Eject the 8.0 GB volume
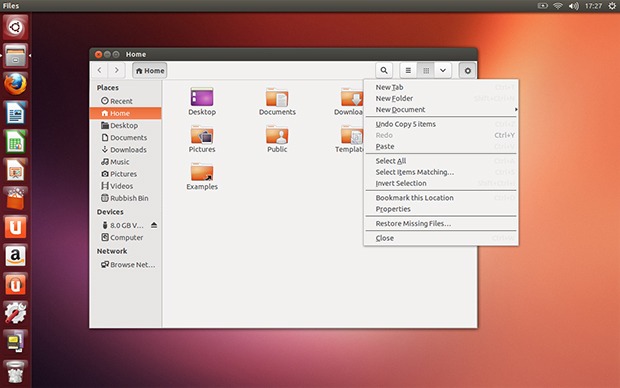The height and width of the screenshot is (388, 620). (x=154, y=225)
